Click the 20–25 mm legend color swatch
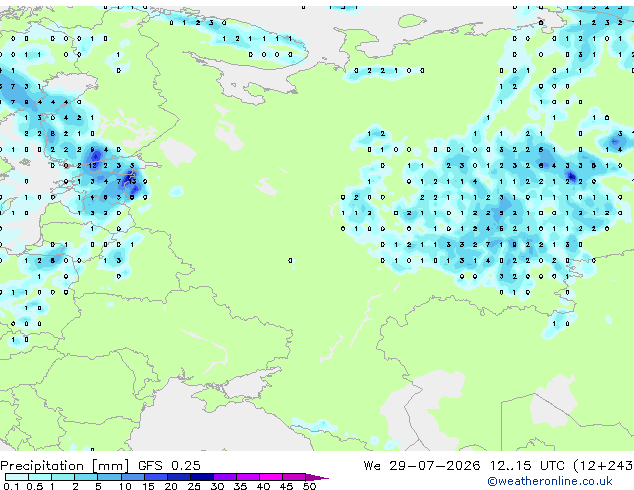Image resolution: width=634 pixels, height=490 pixels. [x=178, y=477]
